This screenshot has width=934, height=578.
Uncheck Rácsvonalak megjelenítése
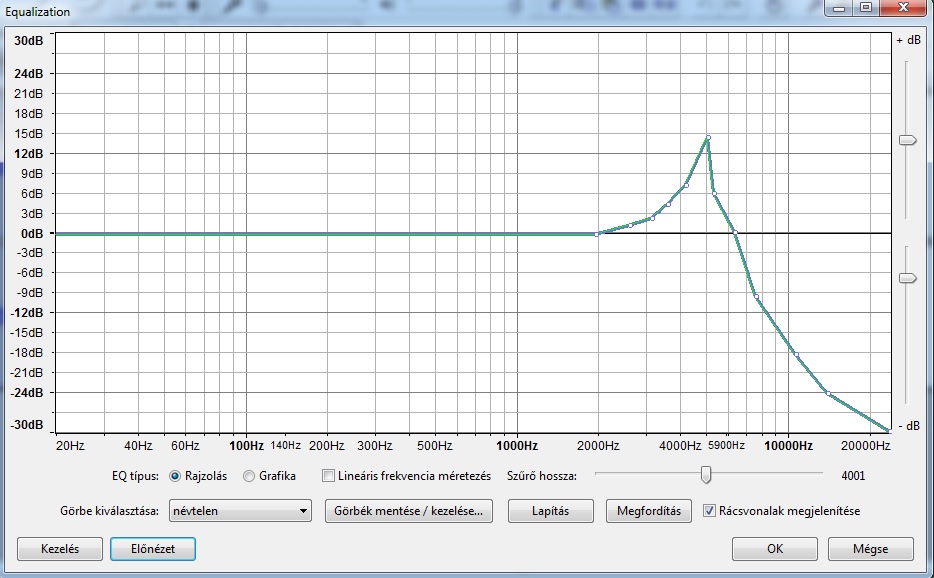[710, 511]
